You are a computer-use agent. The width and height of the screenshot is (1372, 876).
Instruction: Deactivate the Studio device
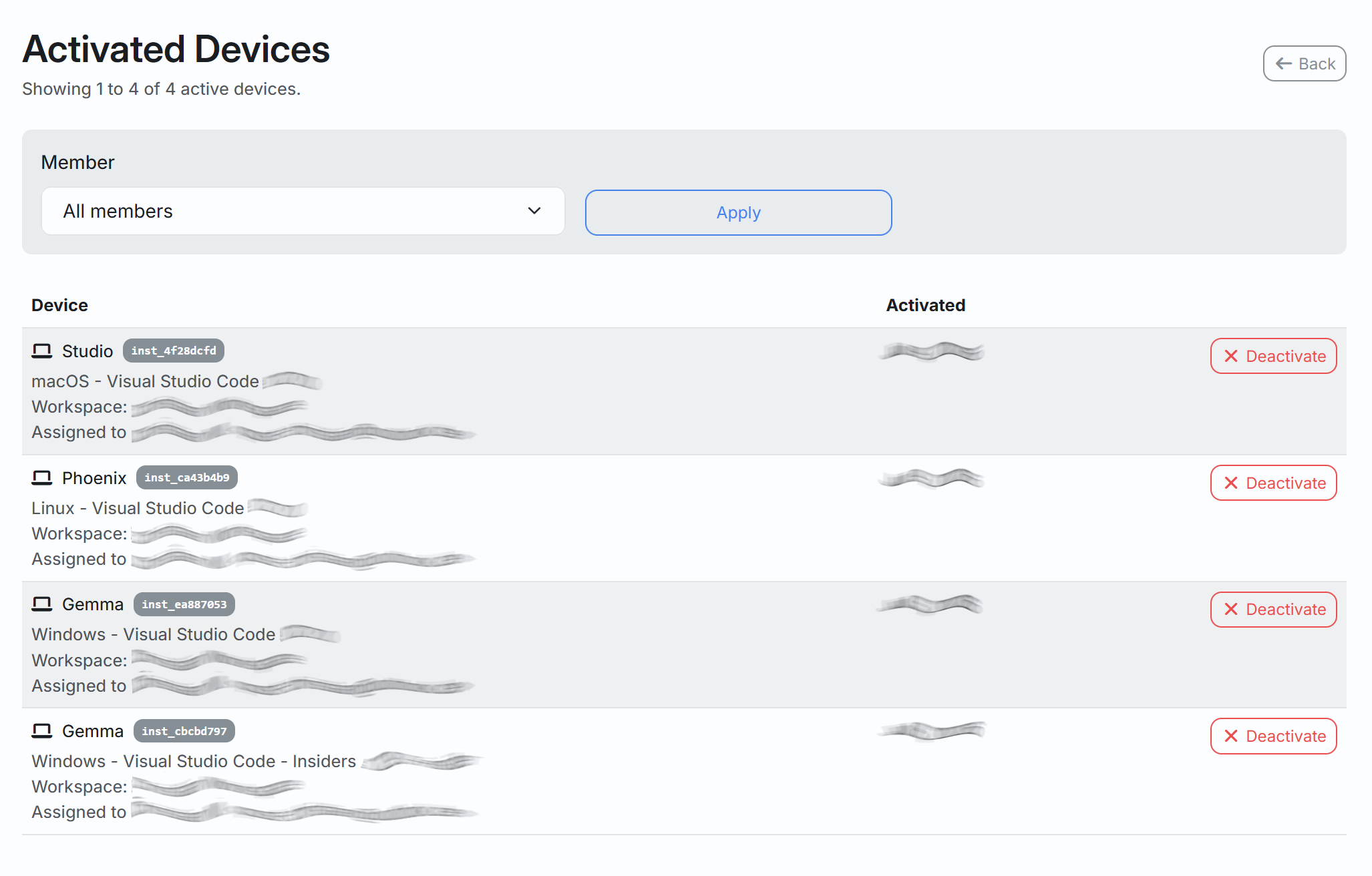[x=1273, y=356]
